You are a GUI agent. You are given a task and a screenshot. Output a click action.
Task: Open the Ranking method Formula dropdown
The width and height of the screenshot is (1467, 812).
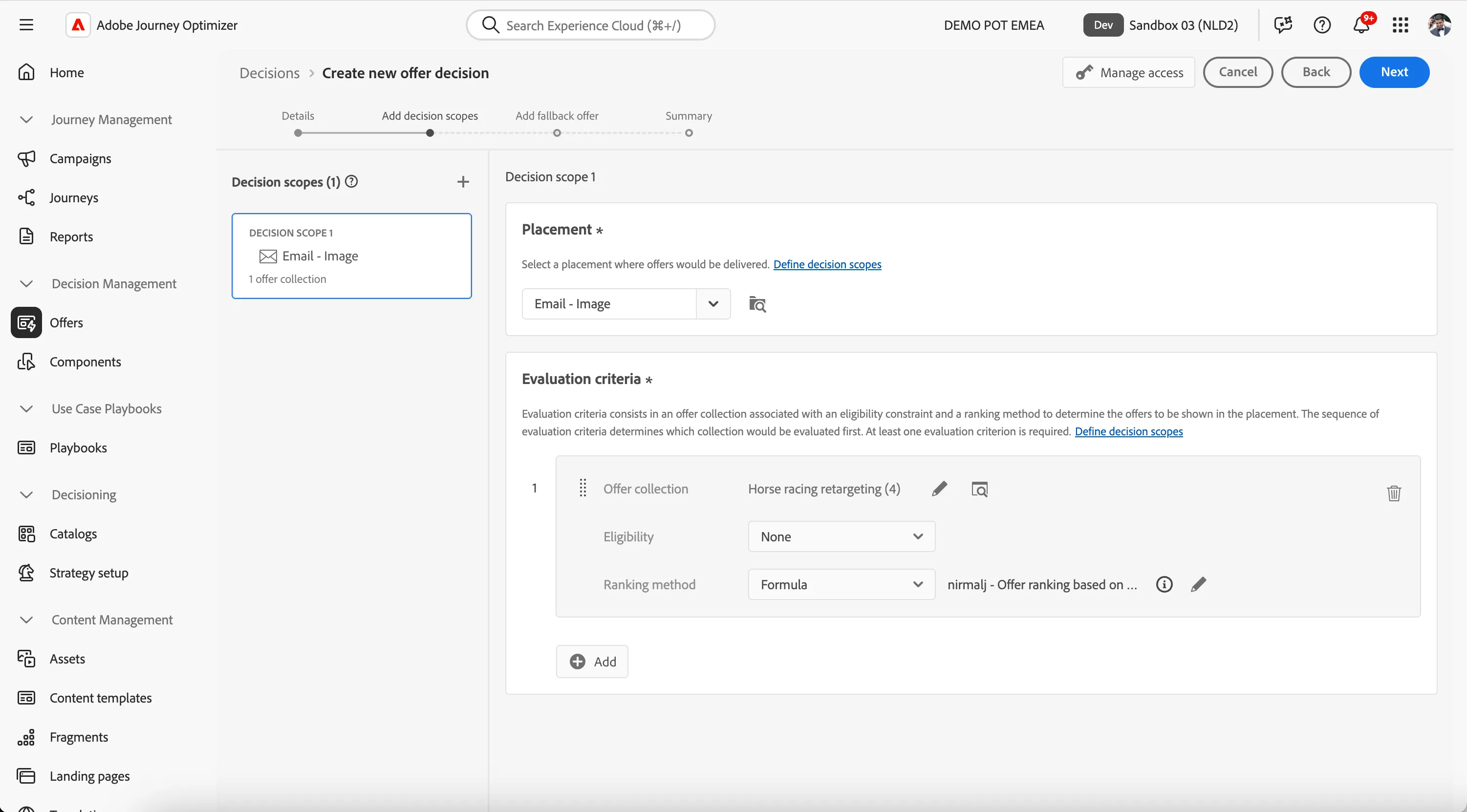click(x=841, y=584)
